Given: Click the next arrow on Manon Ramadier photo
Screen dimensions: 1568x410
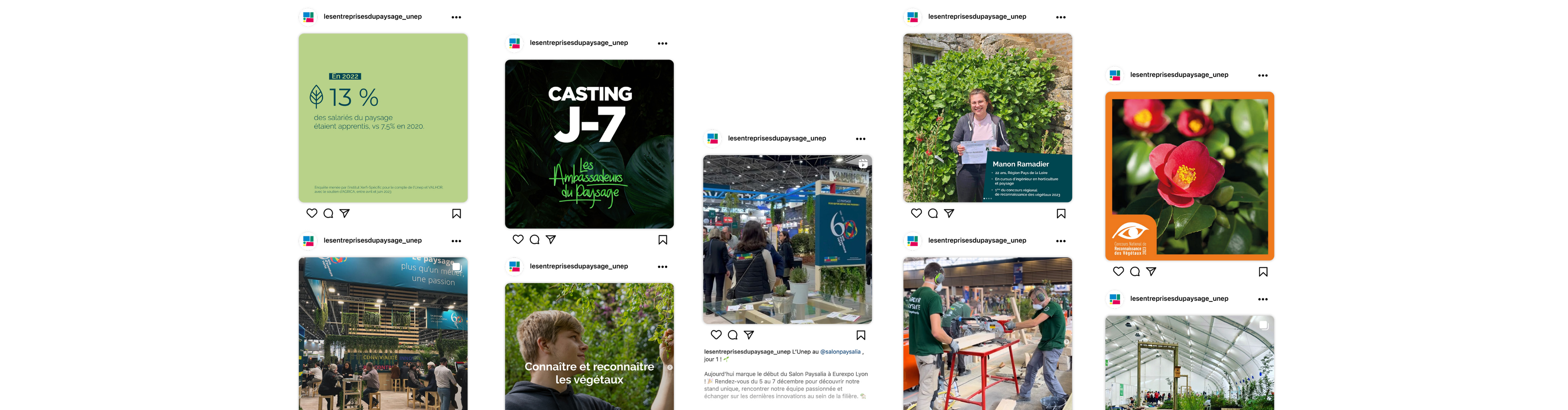Looking at the screenshot, I should (x=1067, y=118).
